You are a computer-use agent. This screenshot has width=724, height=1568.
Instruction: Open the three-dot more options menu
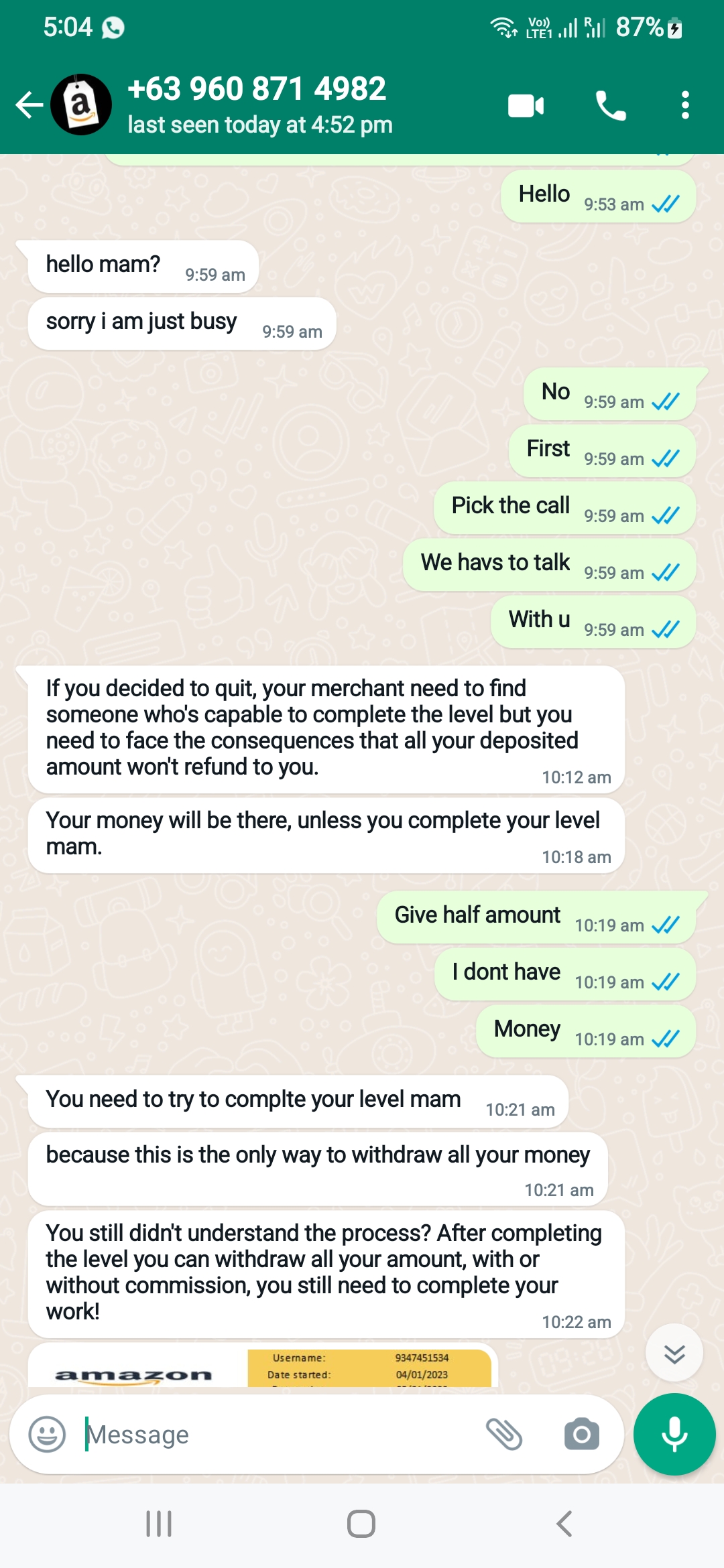[x=684, y=106]
